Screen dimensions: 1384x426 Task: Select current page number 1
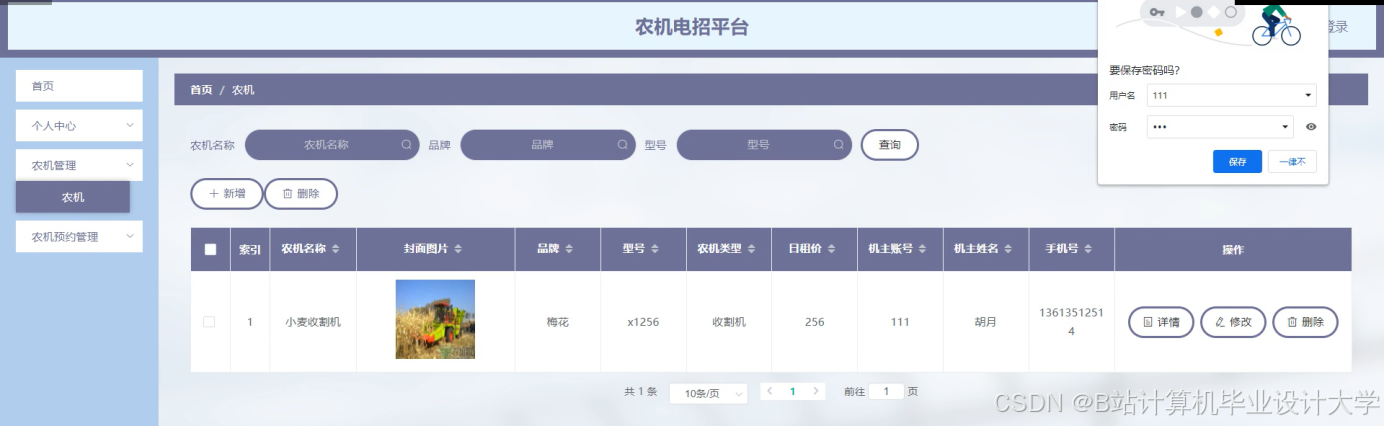pyautogui.click(x=792, y=392)
